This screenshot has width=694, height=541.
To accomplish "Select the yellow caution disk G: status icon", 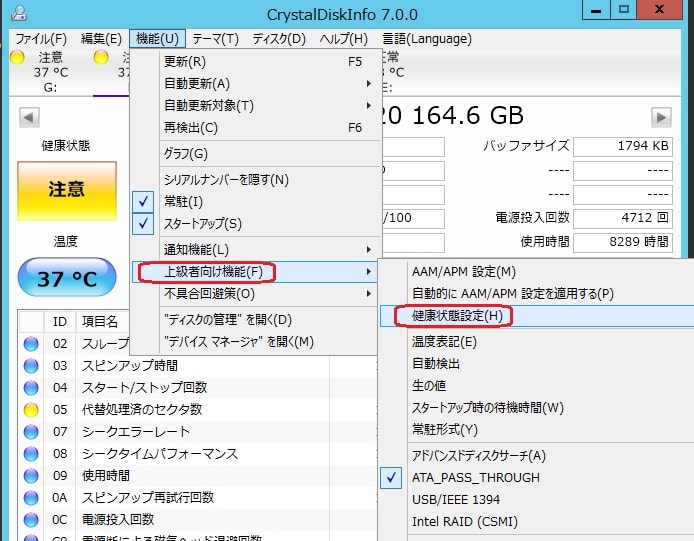I will pos(17,57).
